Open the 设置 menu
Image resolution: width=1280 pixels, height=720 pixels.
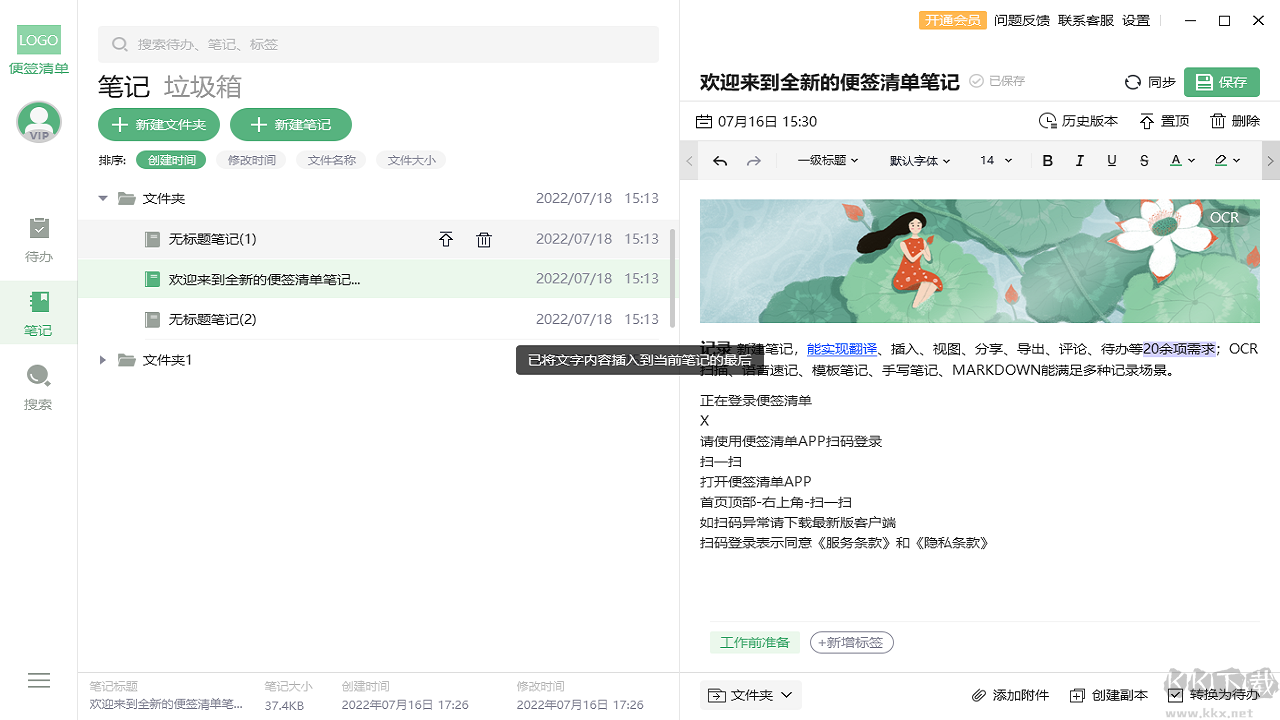(1135, 20)
